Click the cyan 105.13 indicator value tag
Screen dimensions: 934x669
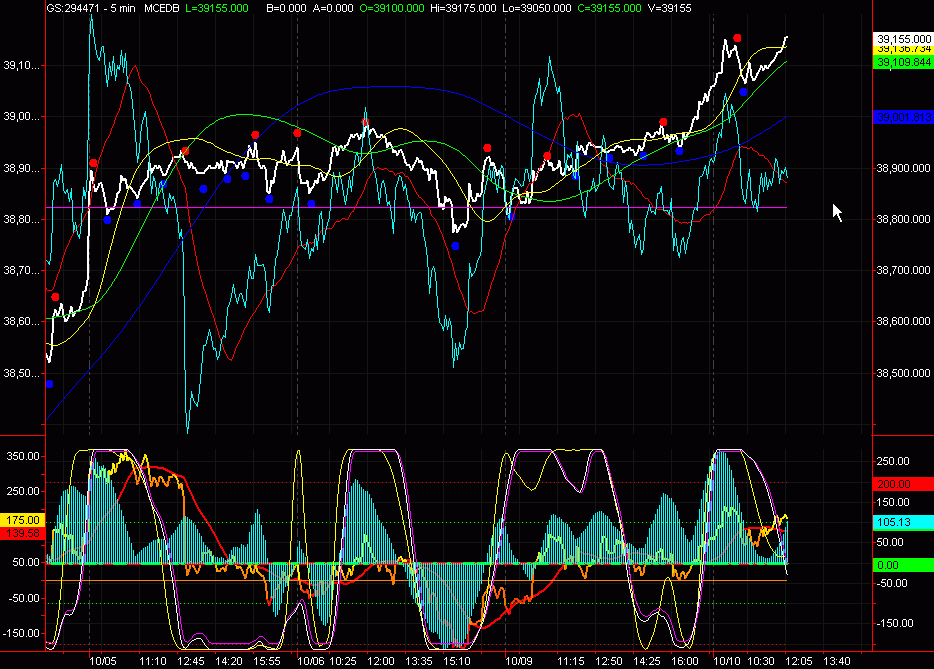tap(903, 522)
